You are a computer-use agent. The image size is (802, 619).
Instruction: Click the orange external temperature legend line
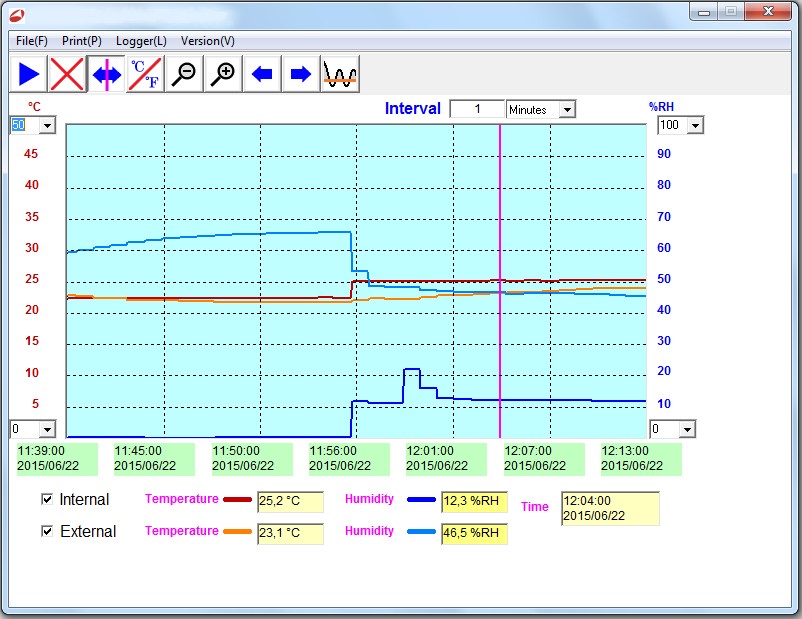pyautogui.click(x=237, y=531)
